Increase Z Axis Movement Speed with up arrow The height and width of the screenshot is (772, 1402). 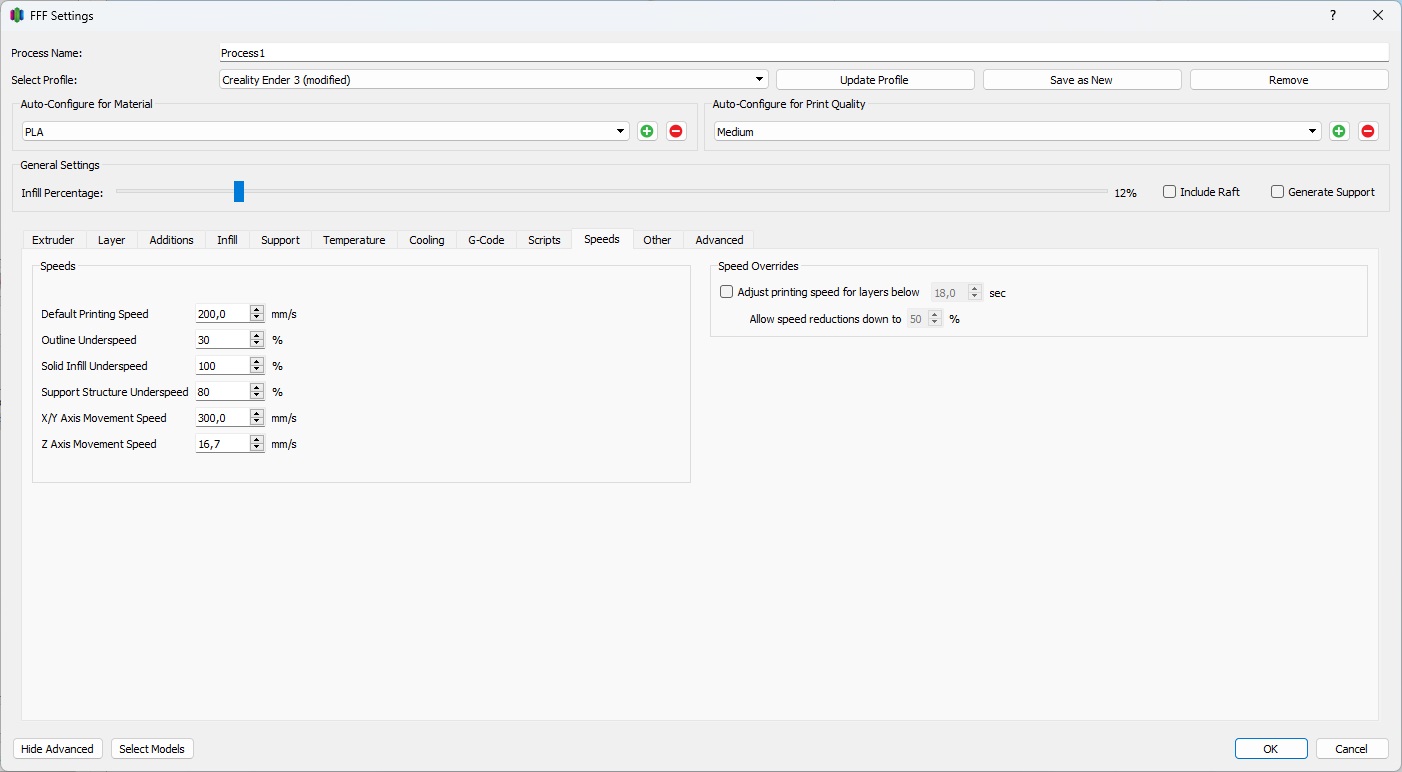(x=257, y=440)
